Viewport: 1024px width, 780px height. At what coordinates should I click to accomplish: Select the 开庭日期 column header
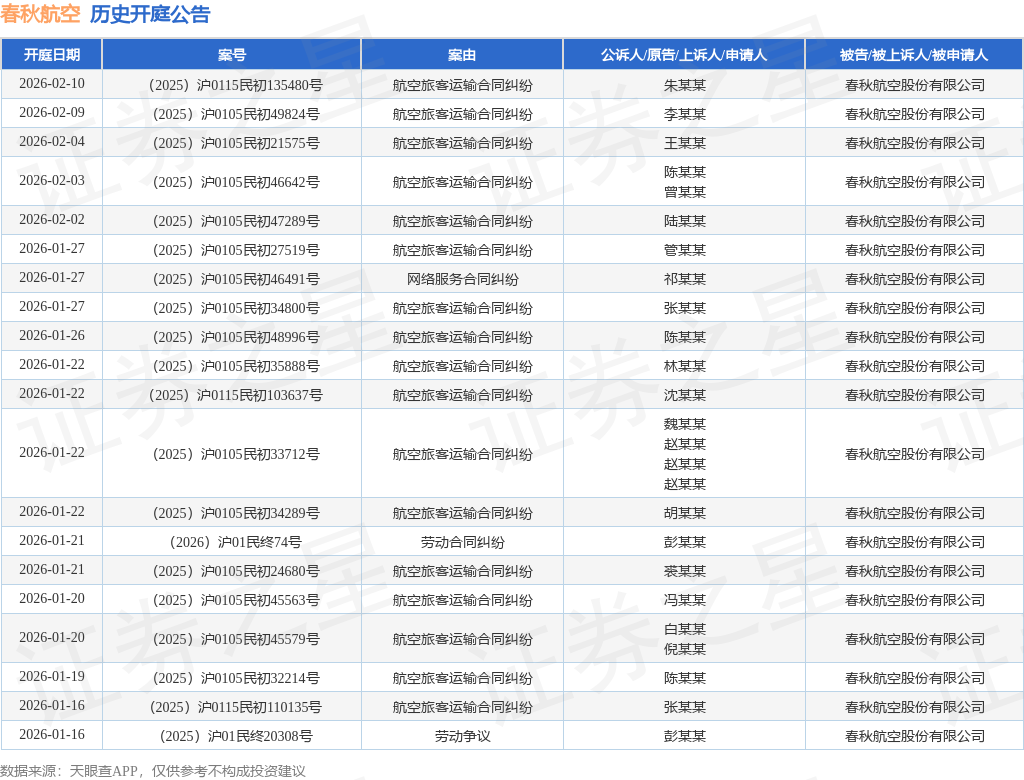point(52,55)
